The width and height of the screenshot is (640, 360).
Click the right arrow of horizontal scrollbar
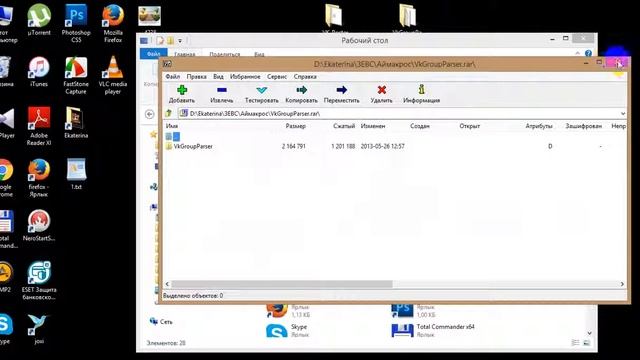(622, 284)
